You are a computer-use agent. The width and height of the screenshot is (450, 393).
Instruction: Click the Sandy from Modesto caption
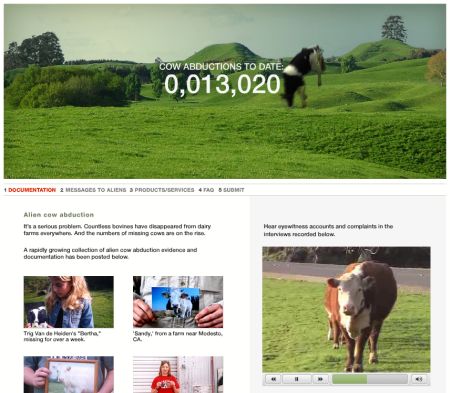(x=178, y=336)
